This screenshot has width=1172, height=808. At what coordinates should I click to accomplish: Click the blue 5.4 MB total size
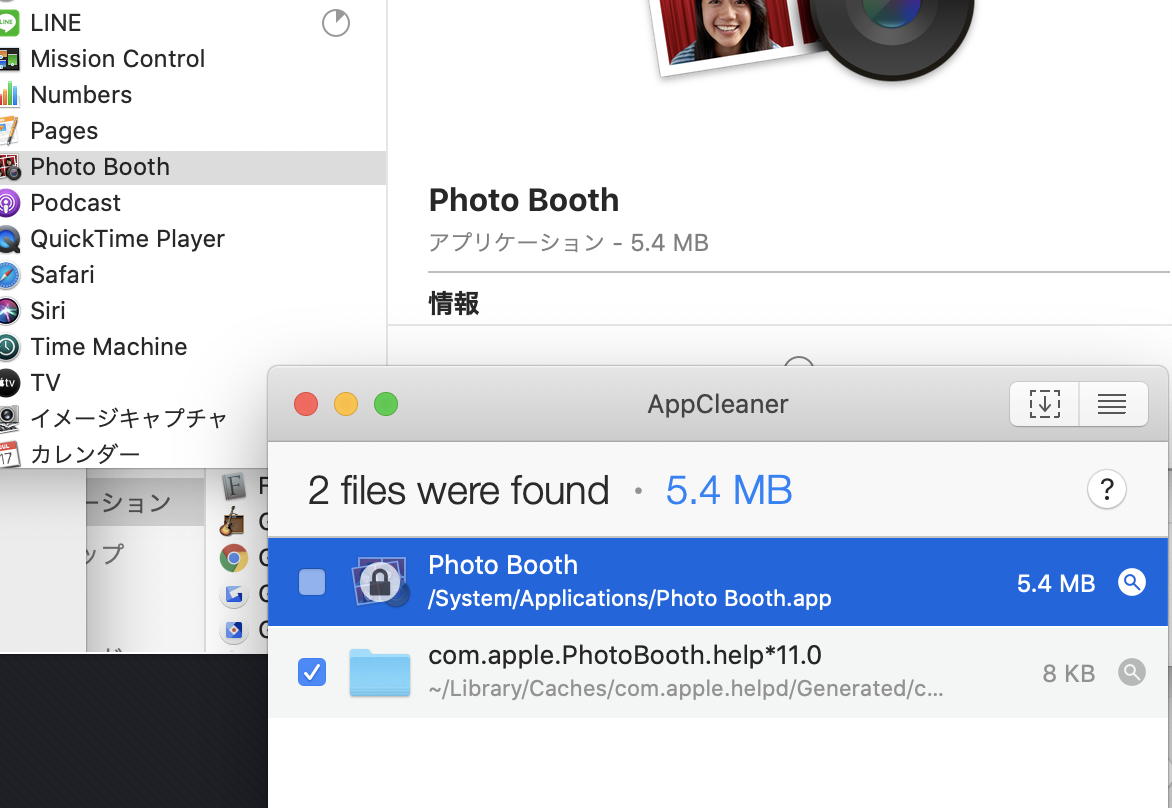(729, 490)
